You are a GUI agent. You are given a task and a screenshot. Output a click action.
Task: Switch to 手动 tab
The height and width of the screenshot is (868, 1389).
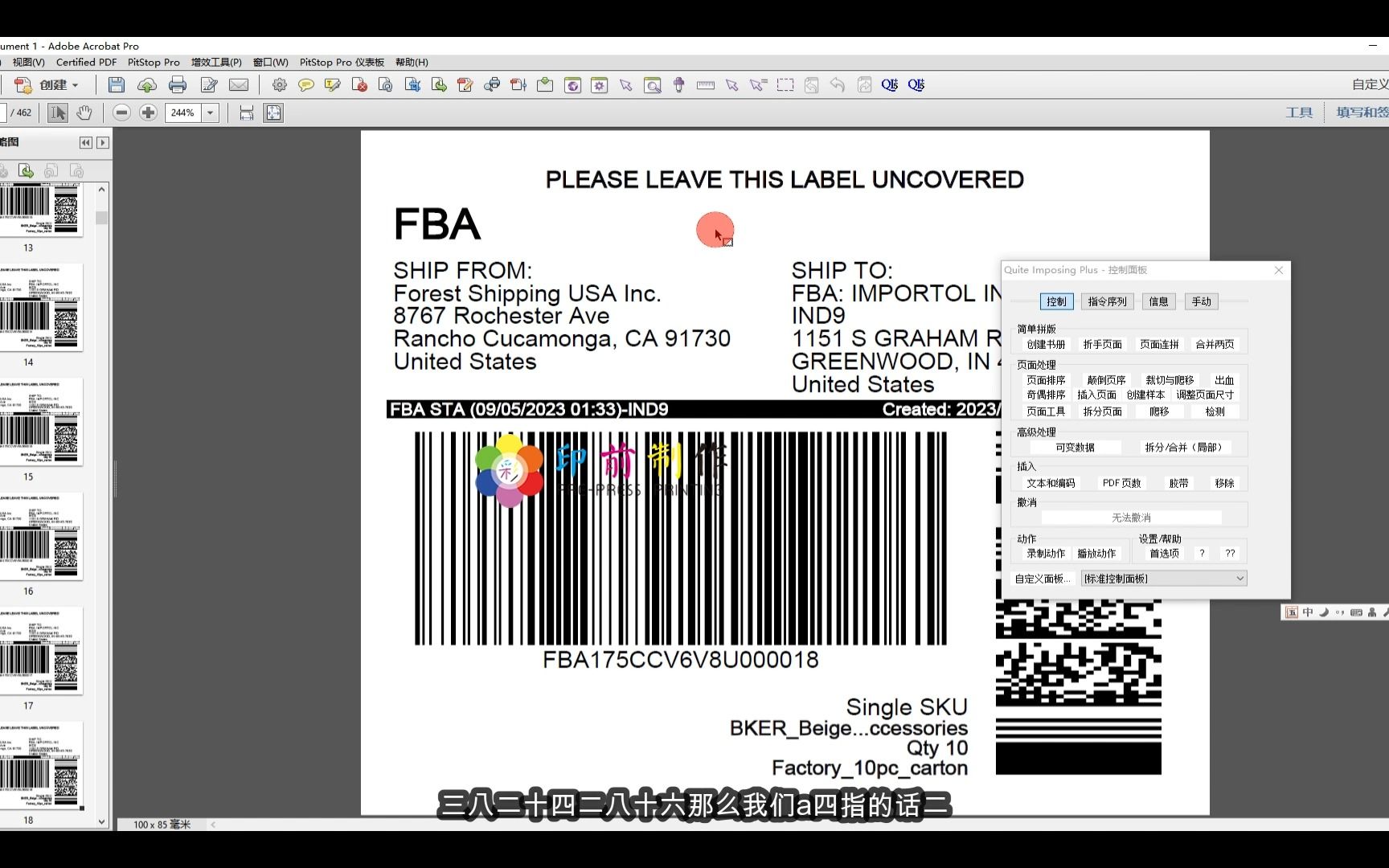pyautogui.click(x=1201, y=301)
